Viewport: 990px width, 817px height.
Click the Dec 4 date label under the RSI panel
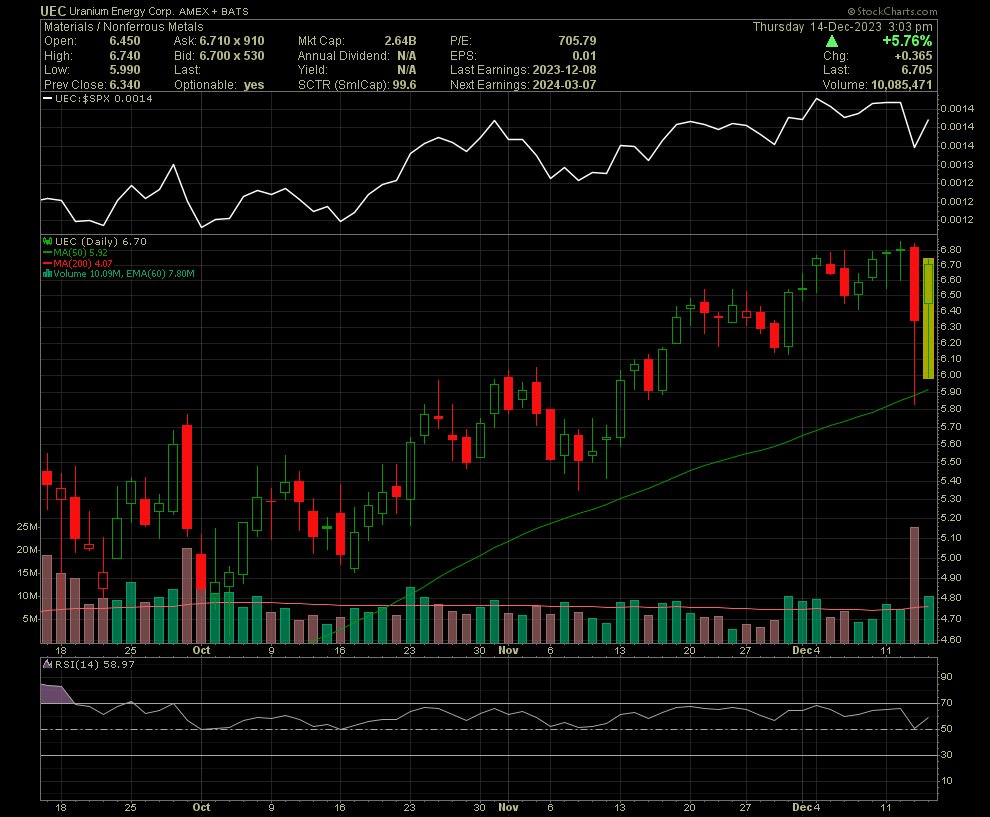[x=806, y=807]
